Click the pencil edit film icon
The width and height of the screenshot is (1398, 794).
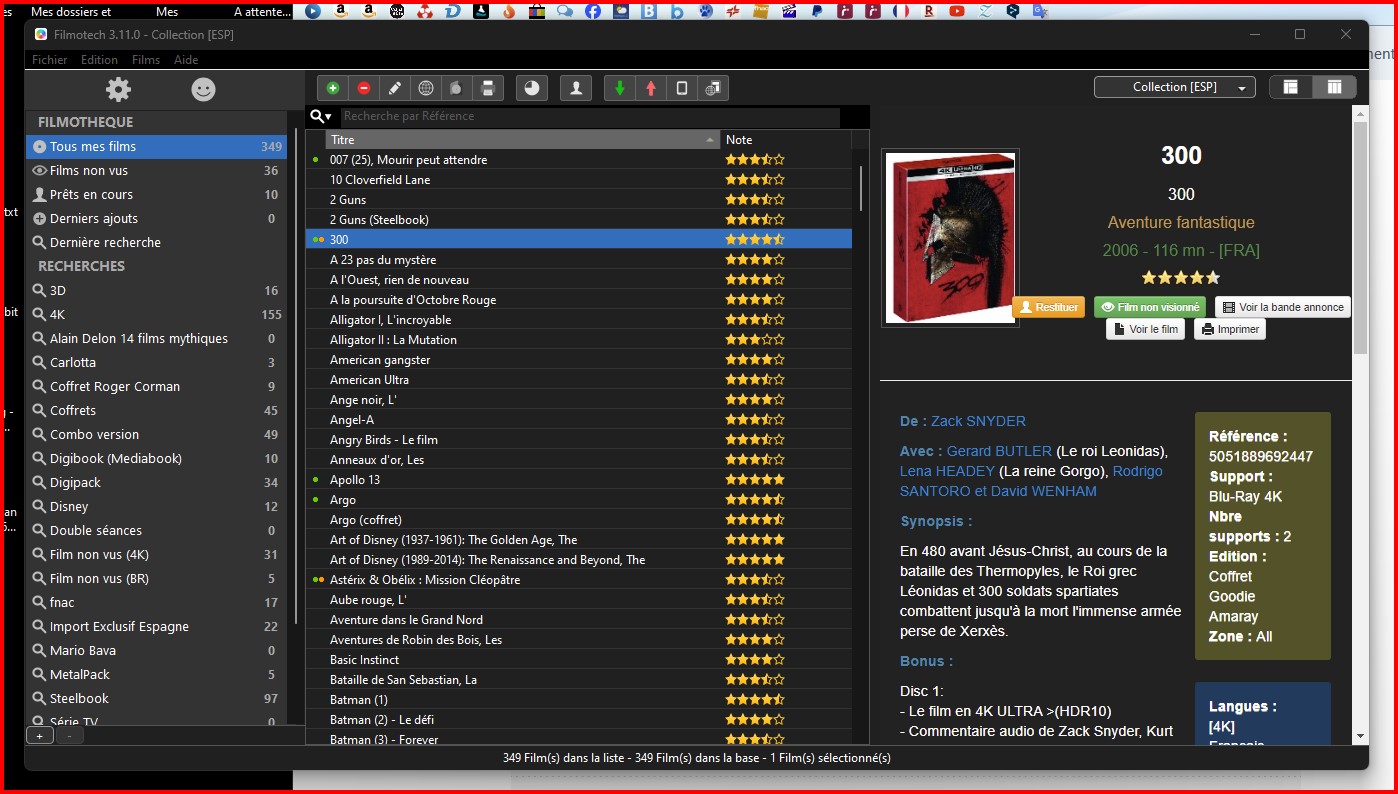coord(395,88)
